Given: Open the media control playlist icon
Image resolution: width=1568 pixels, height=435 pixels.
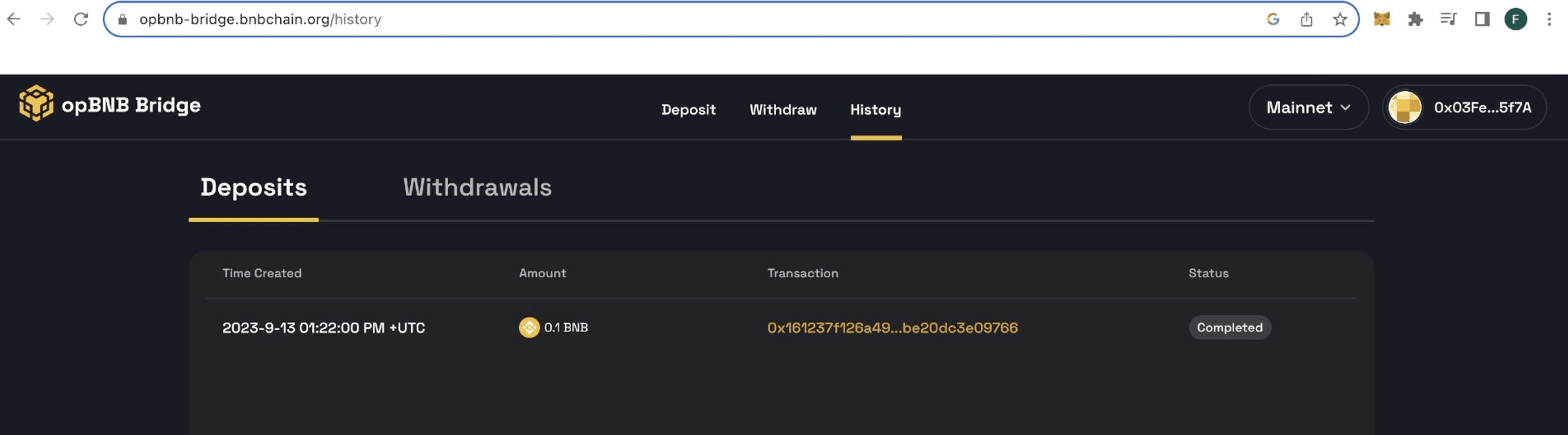Looking at the screenshot, I should (1448, 19).
